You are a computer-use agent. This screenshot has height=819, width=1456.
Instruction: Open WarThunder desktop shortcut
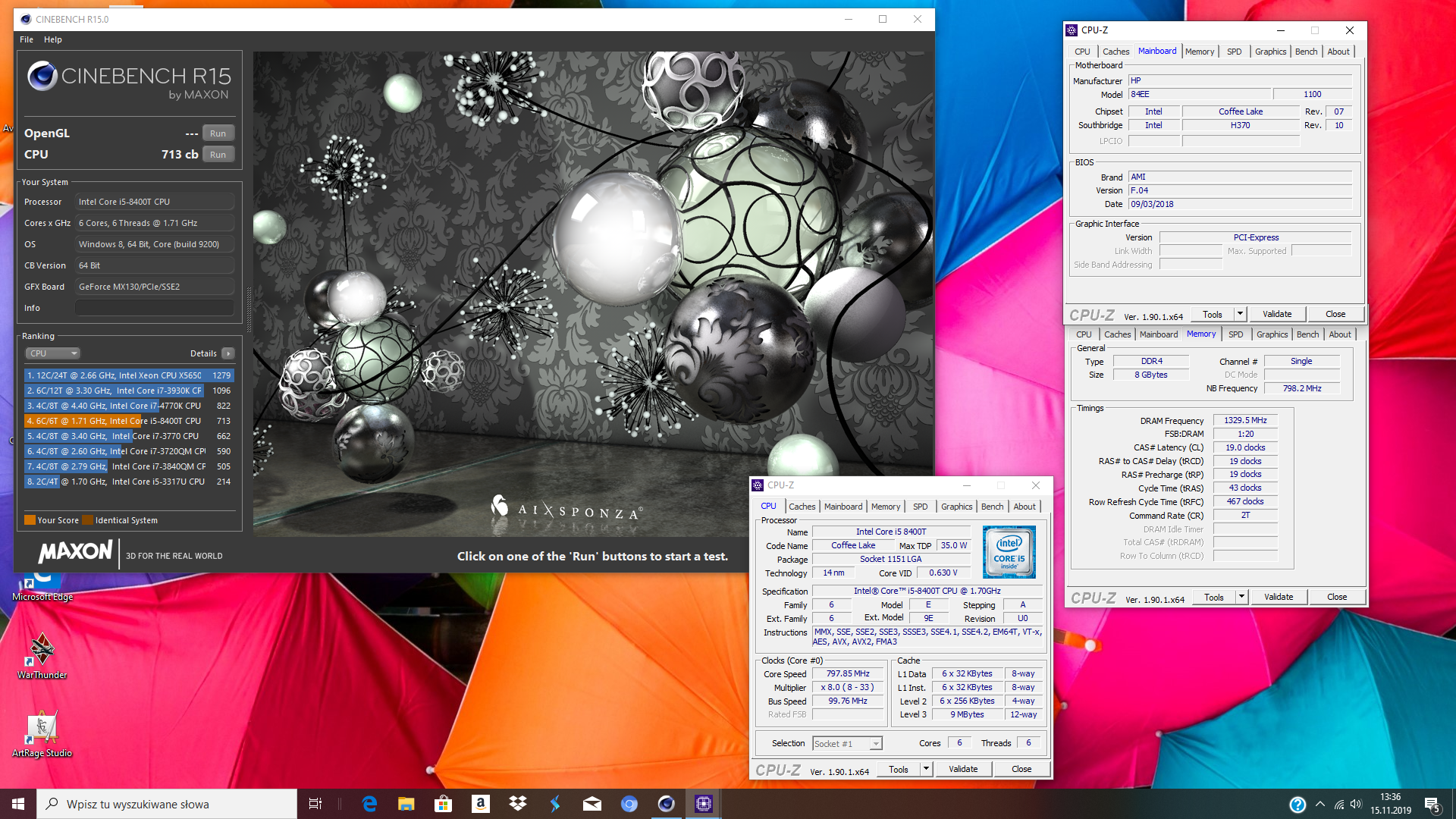tap(42, 655)
